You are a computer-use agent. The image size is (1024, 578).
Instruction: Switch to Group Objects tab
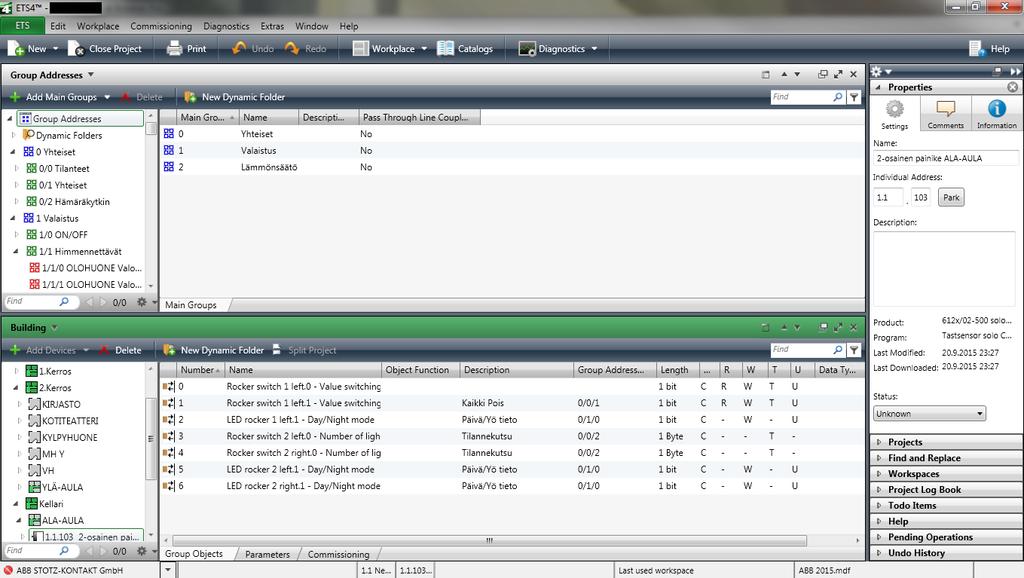(x=194, y=554)
